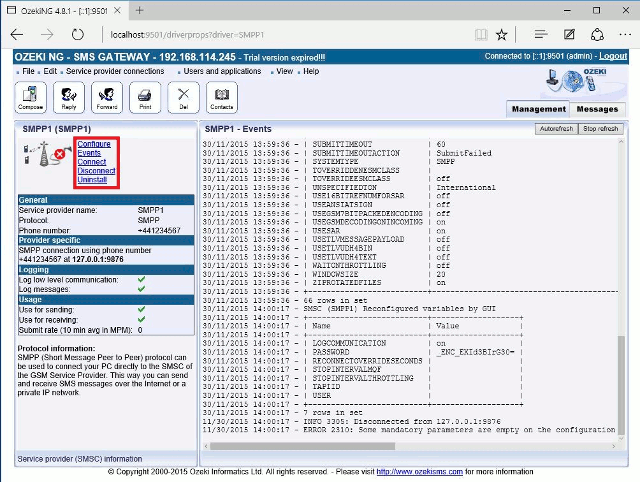The height and width of the screenshot is (482, 640).
Task: Open reading view book icon
Action: 481,35
